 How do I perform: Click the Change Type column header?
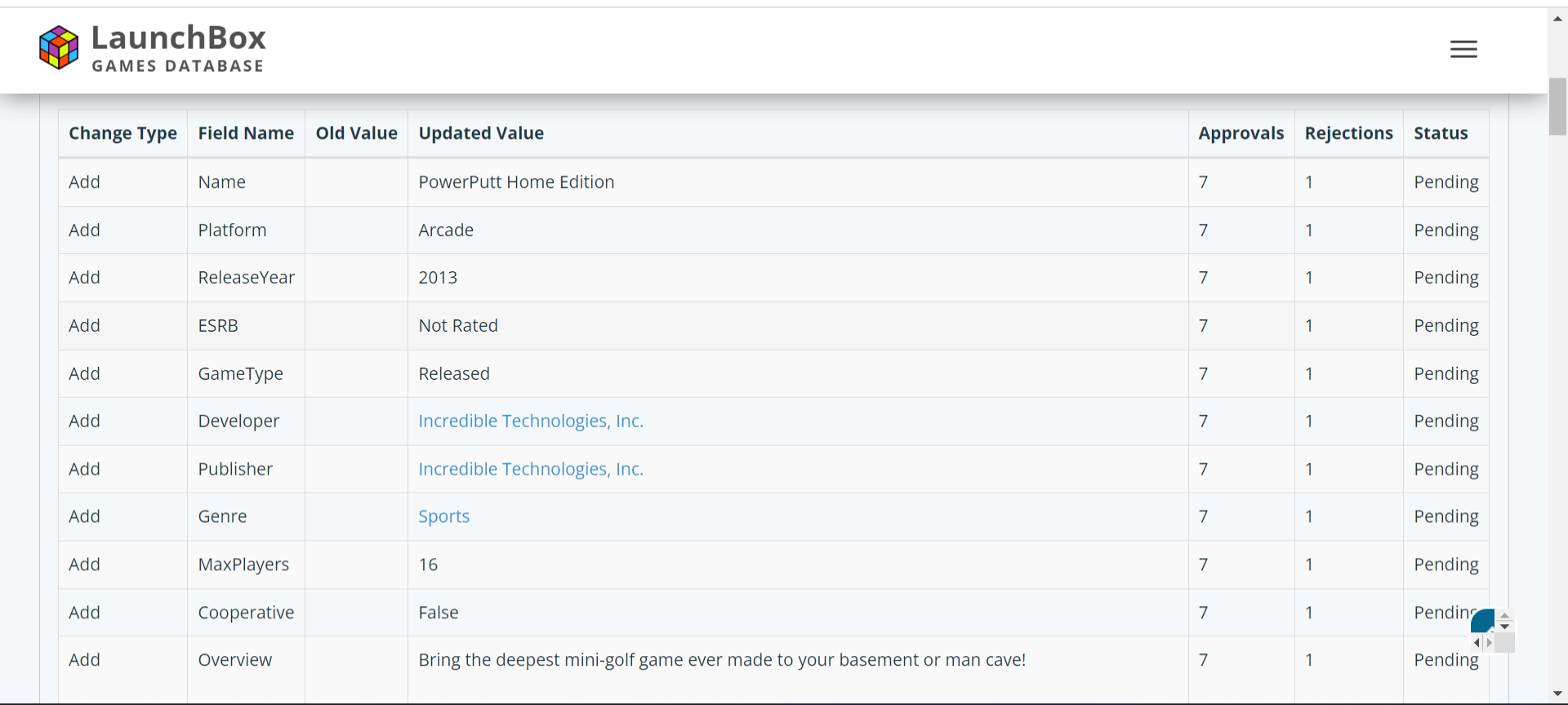tap(122, 133)
